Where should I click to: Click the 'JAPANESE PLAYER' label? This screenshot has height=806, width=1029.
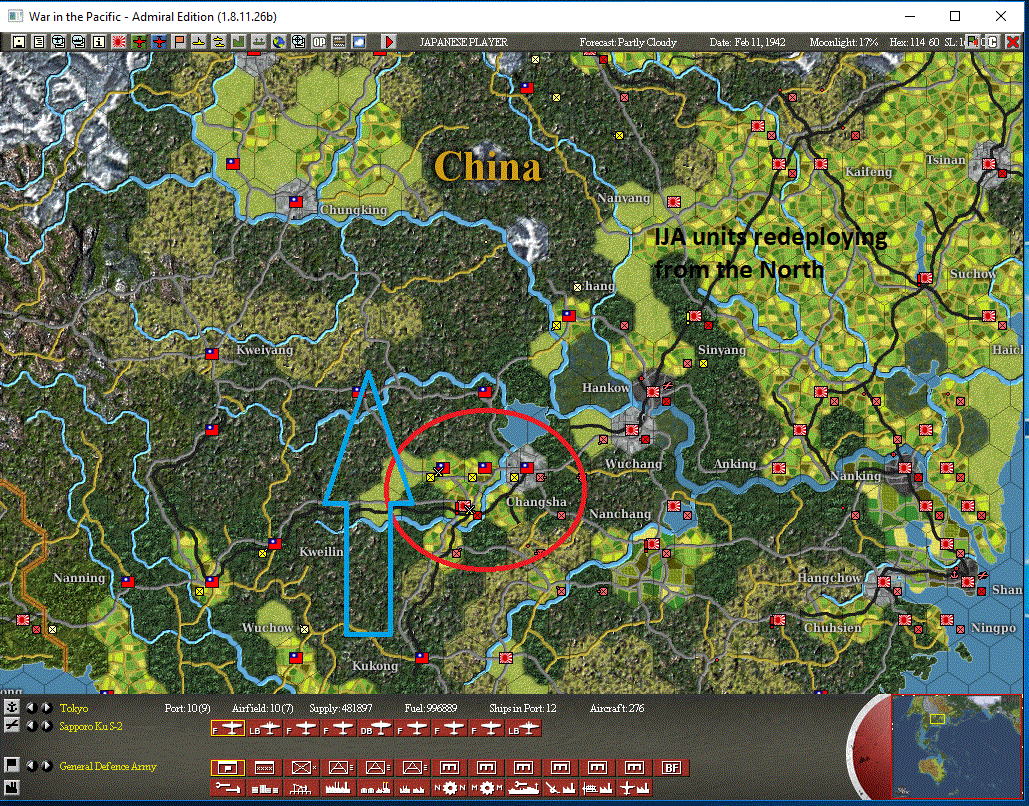463,42
